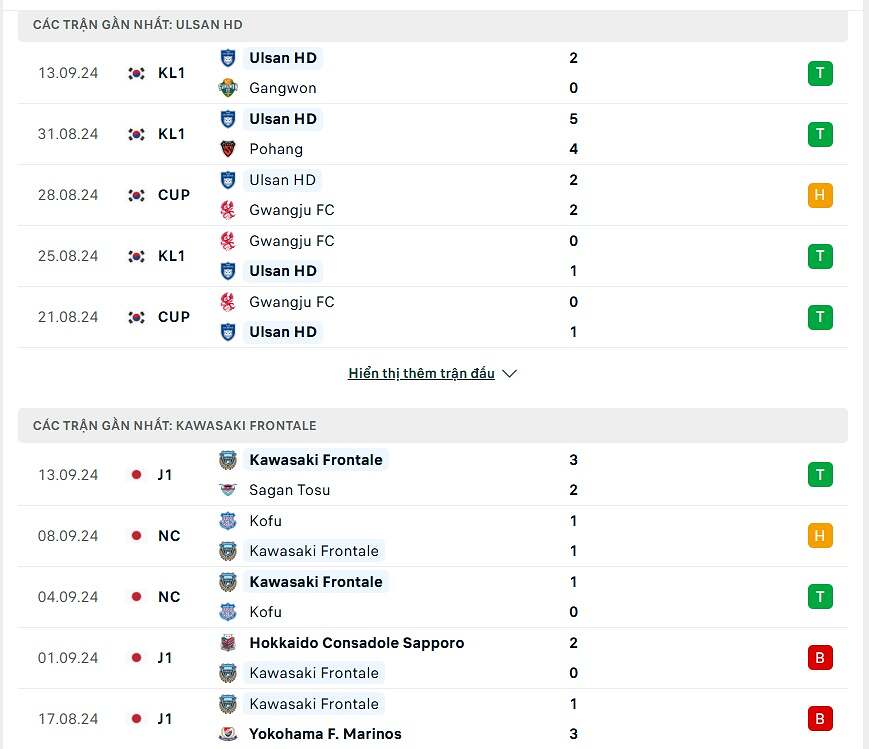Select Ulsan HD recent matches header

tap(137, 25)
